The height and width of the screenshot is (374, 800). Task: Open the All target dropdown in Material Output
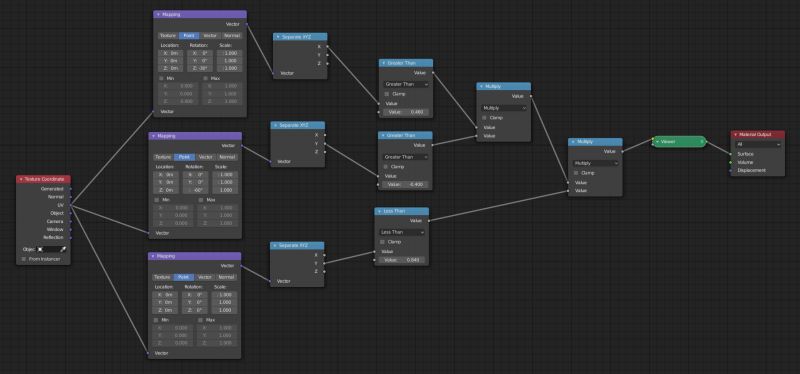(x=758, y=144)
